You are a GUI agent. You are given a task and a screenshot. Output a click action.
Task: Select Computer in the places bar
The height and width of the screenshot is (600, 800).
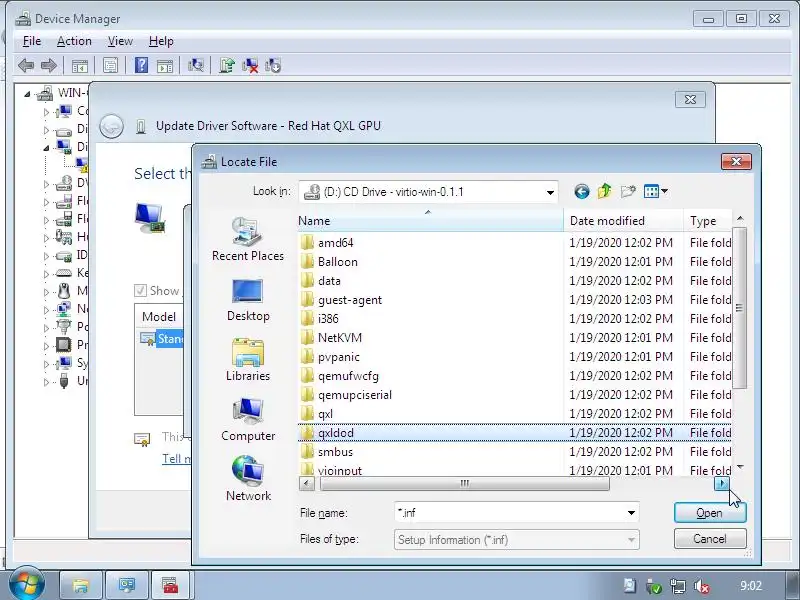(x=248, y=419)
